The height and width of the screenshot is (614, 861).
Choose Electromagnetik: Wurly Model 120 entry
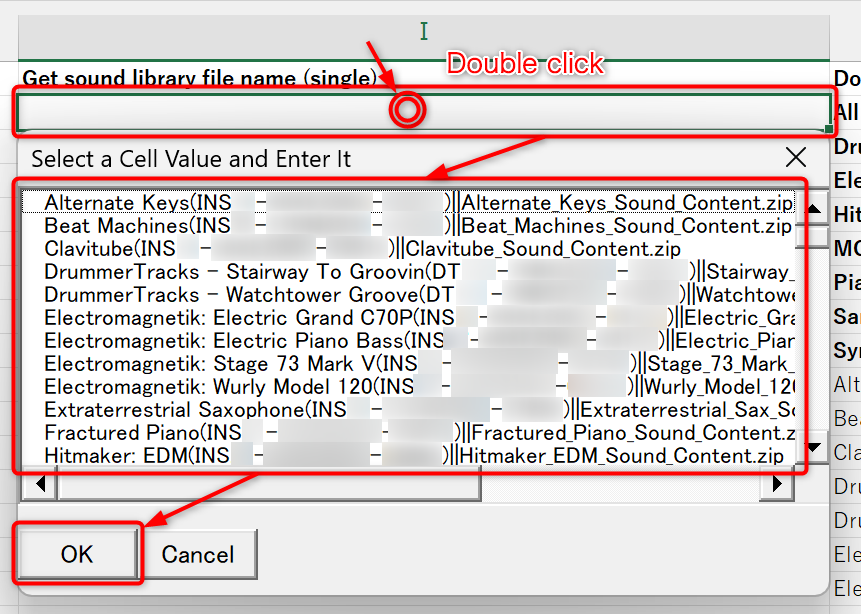coord(210,386)
